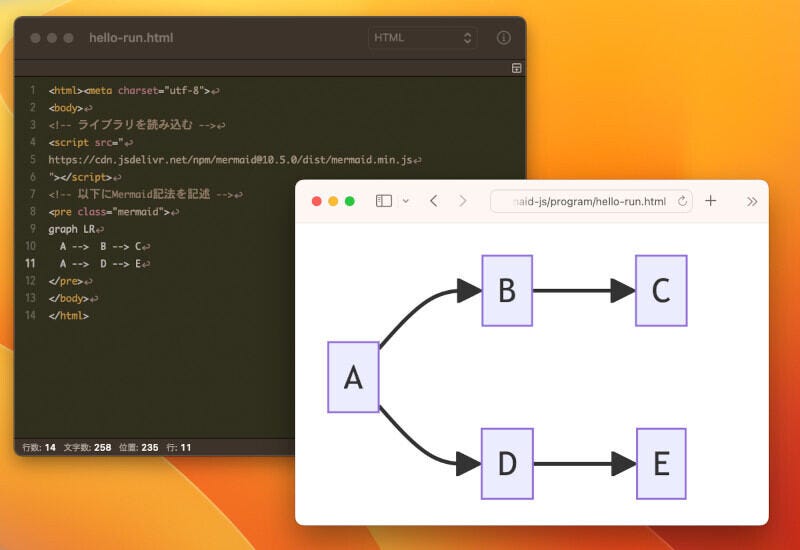
Task: Click the Japanese library comment on line 3
Action: click(x=137, y=125)
